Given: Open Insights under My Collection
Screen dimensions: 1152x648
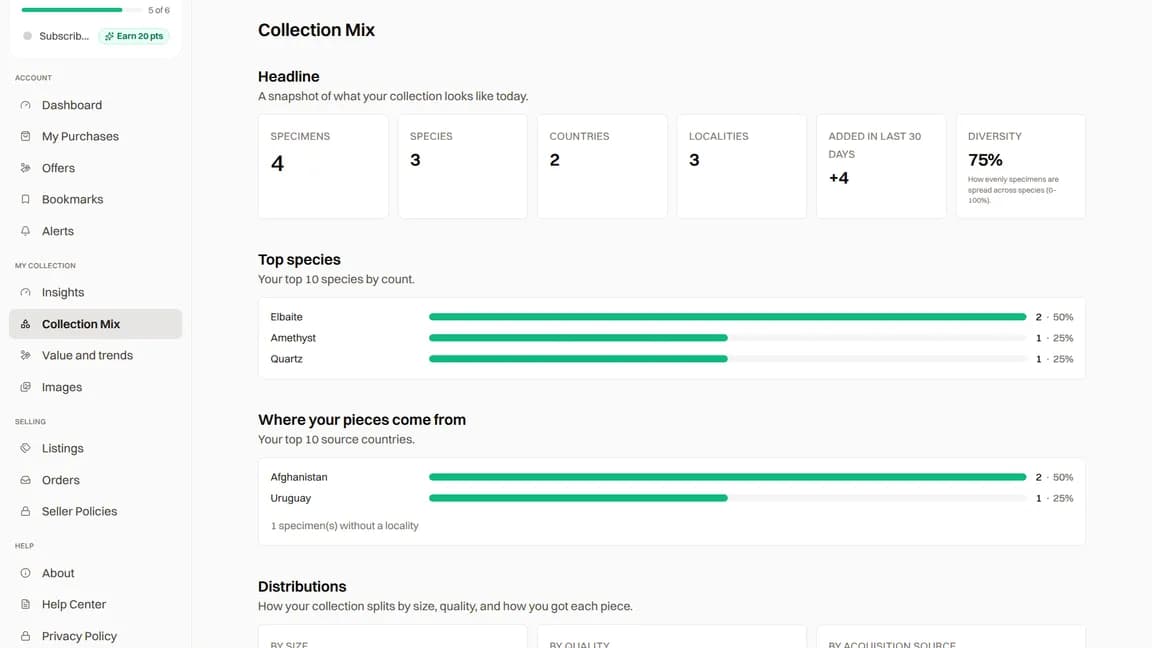Looking at the screenshot, I should (96, 292).
